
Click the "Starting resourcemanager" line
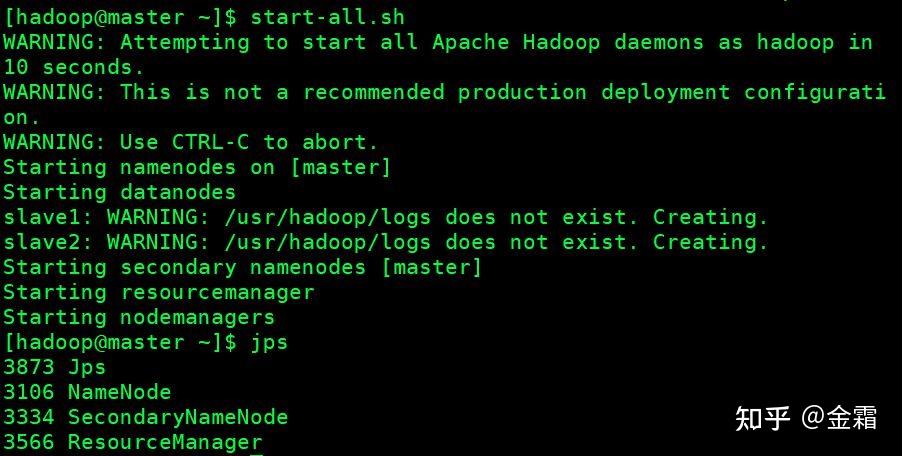tap(158, 292)
